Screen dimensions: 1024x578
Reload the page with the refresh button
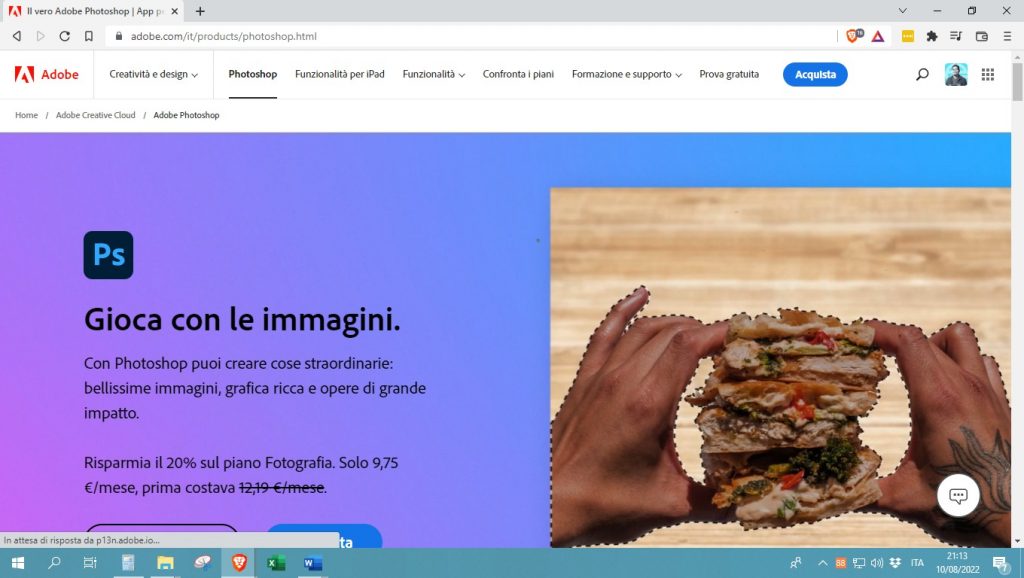pyautogui.click(x=65, y=36)
